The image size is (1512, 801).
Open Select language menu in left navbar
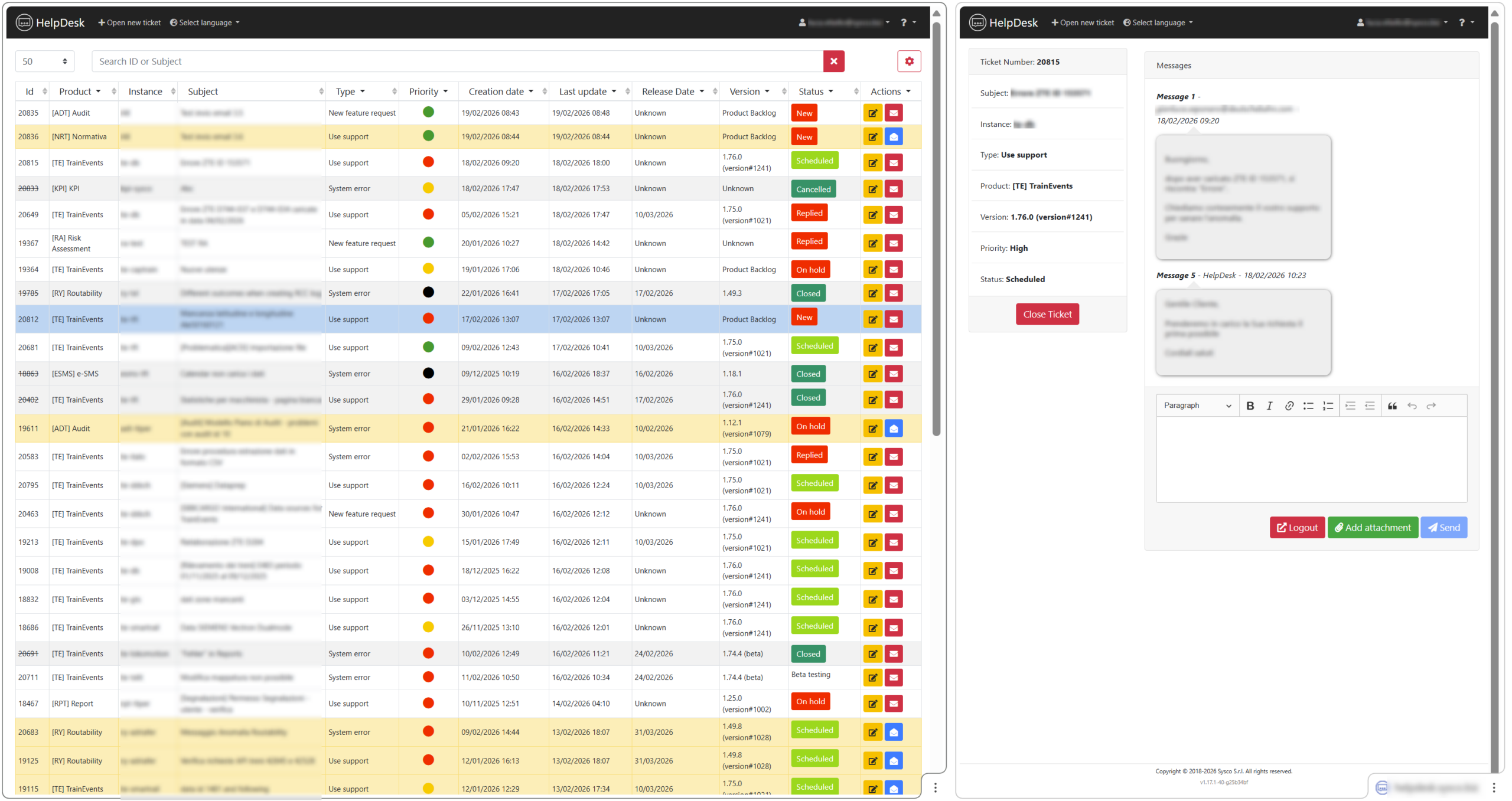coord(204,22)
